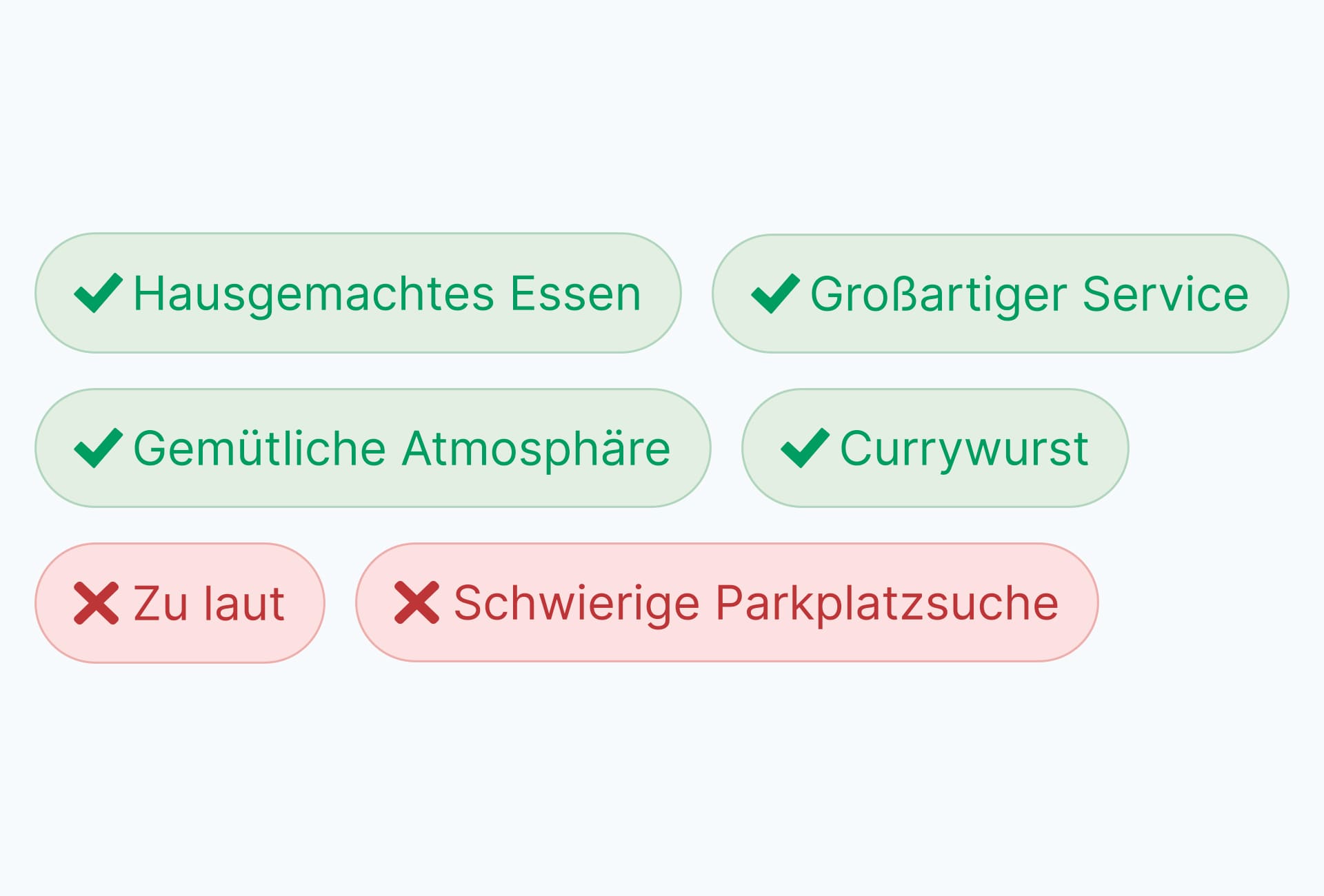The width and height of the screenshot is (1324, 896).
Task: Click the checkmark icon beside Hausgemachtes Essen
Action: tap(98, 293)
